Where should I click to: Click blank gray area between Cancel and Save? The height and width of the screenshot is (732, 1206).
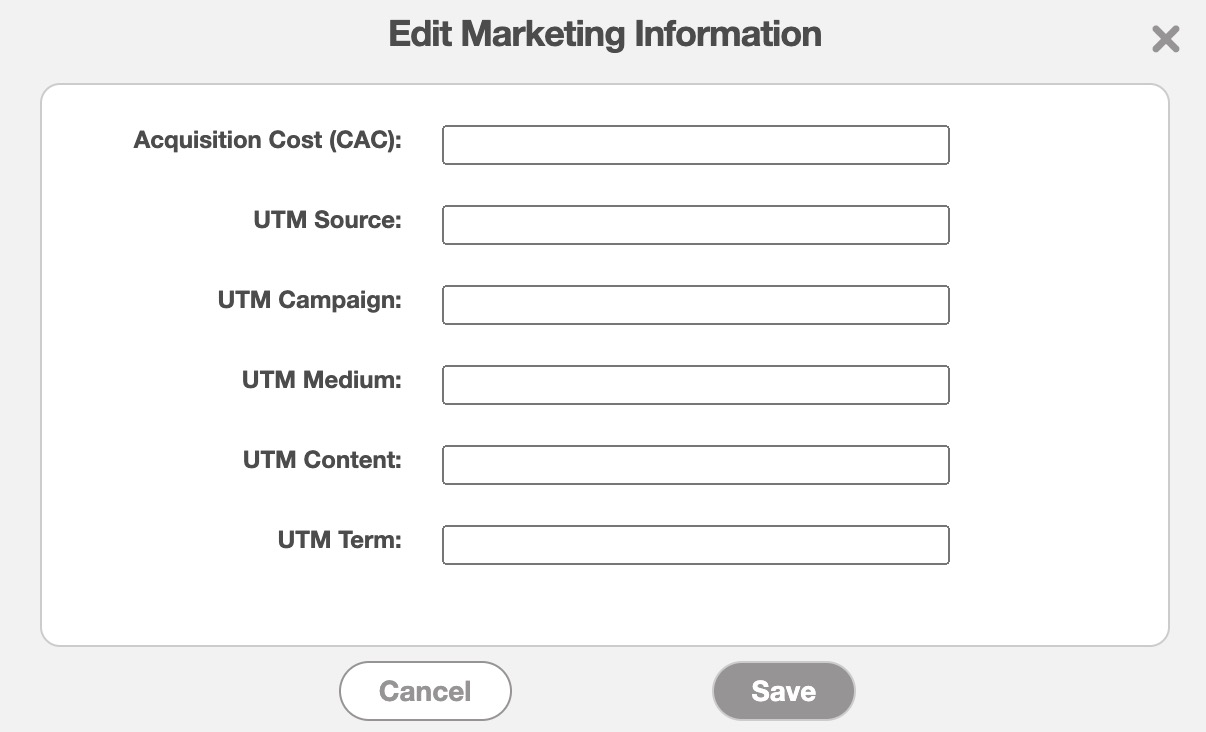pos(611,691)
